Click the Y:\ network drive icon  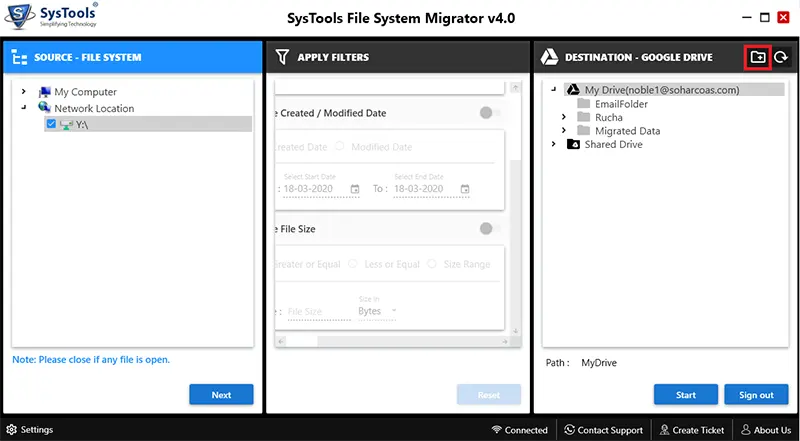66,124
